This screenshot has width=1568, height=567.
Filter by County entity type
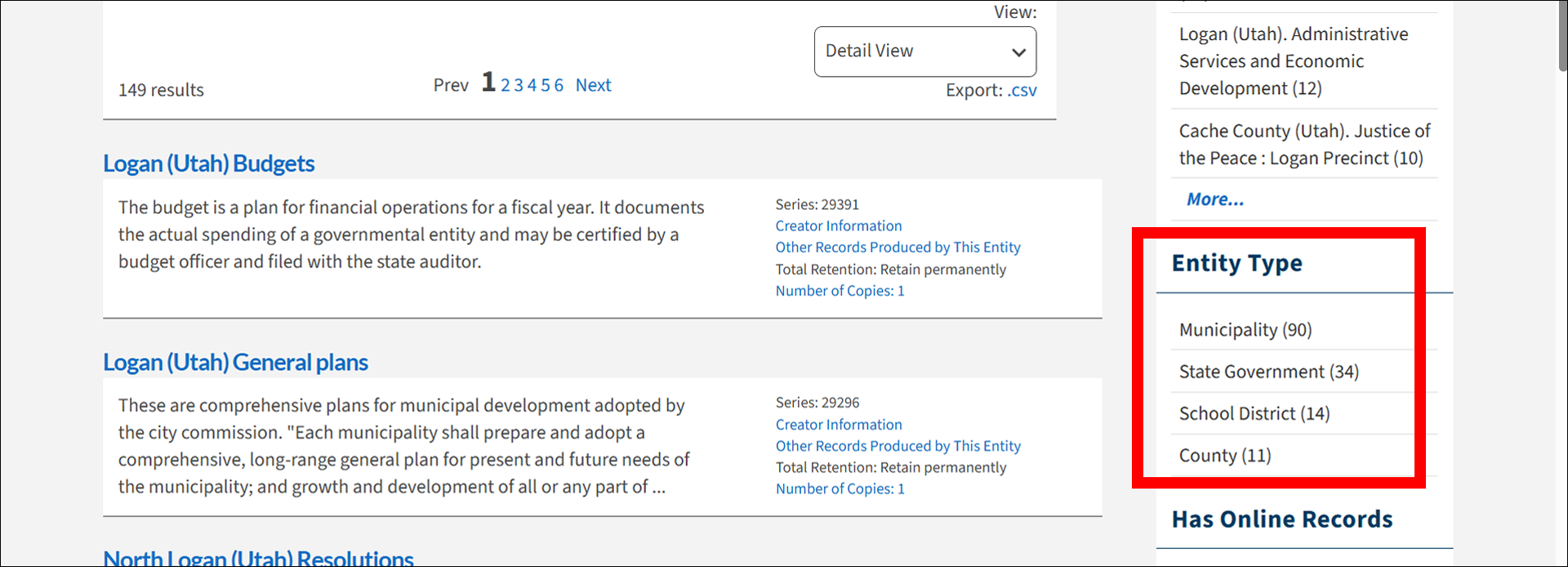1225,455
